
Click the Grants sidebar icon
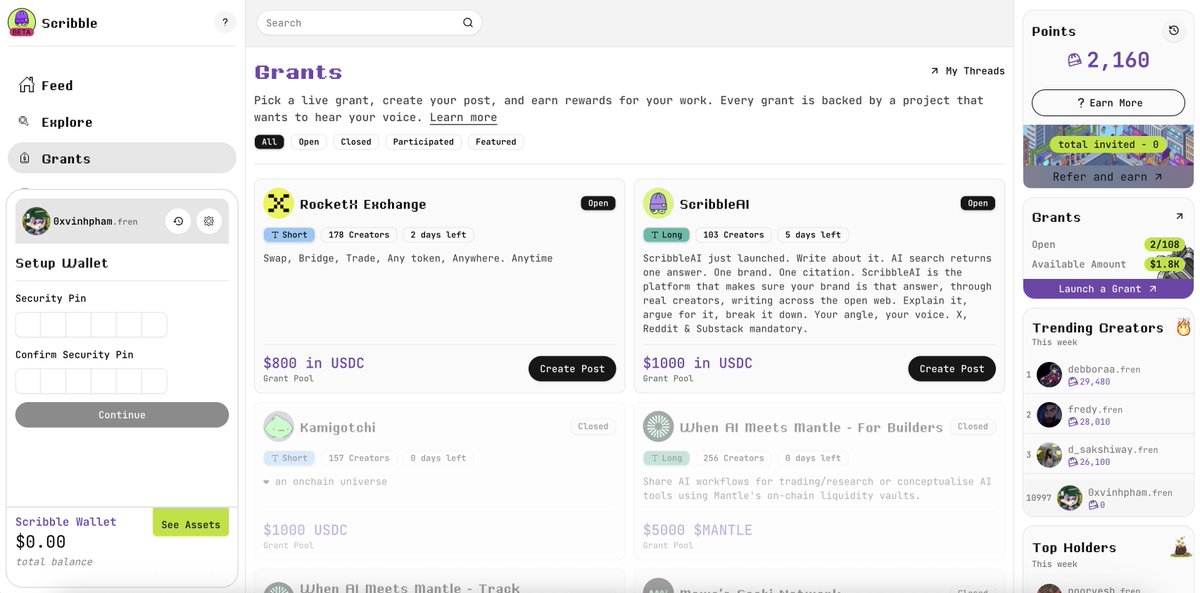[x=24, y=158]
